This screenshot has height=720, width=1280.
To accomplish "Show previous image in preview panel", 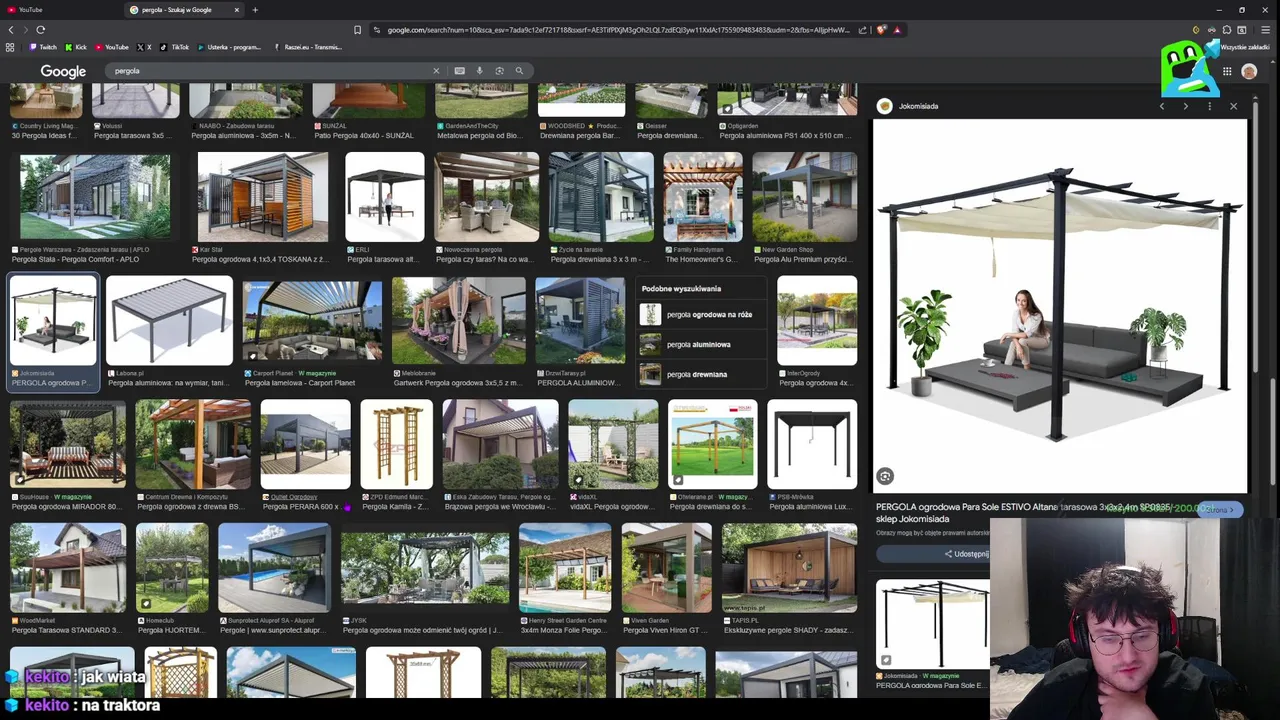I will [x=1162, y=106].
